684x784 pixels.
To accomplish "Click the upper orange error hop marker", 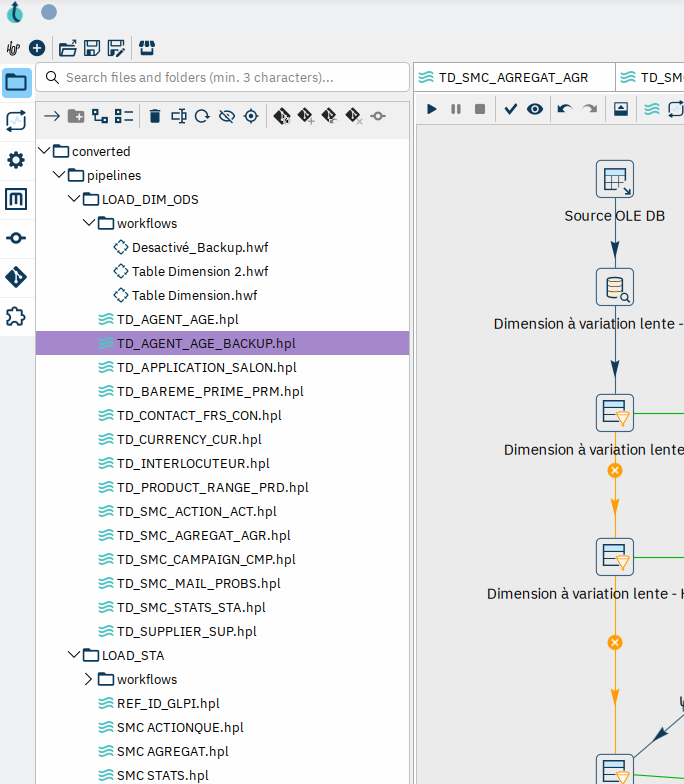I will pyautogui.click(x=615, y=470).
